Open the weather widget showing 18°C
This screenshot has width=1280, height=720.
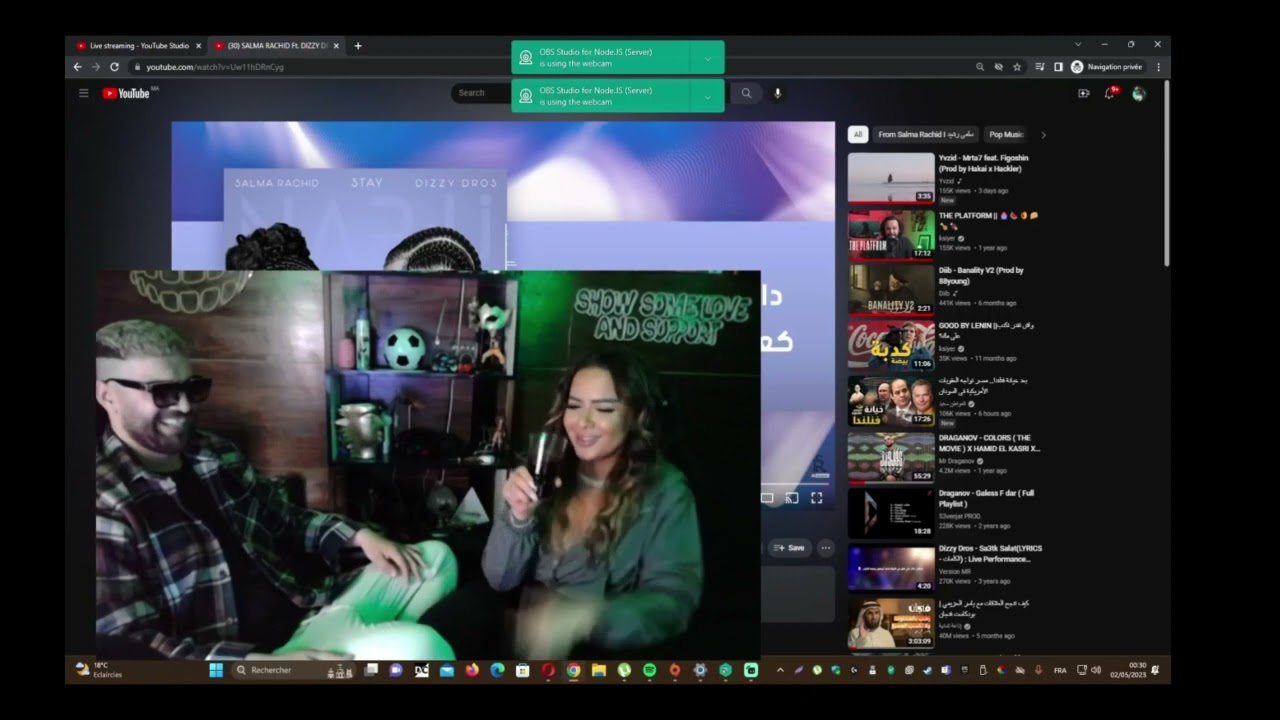coord(100,670)
